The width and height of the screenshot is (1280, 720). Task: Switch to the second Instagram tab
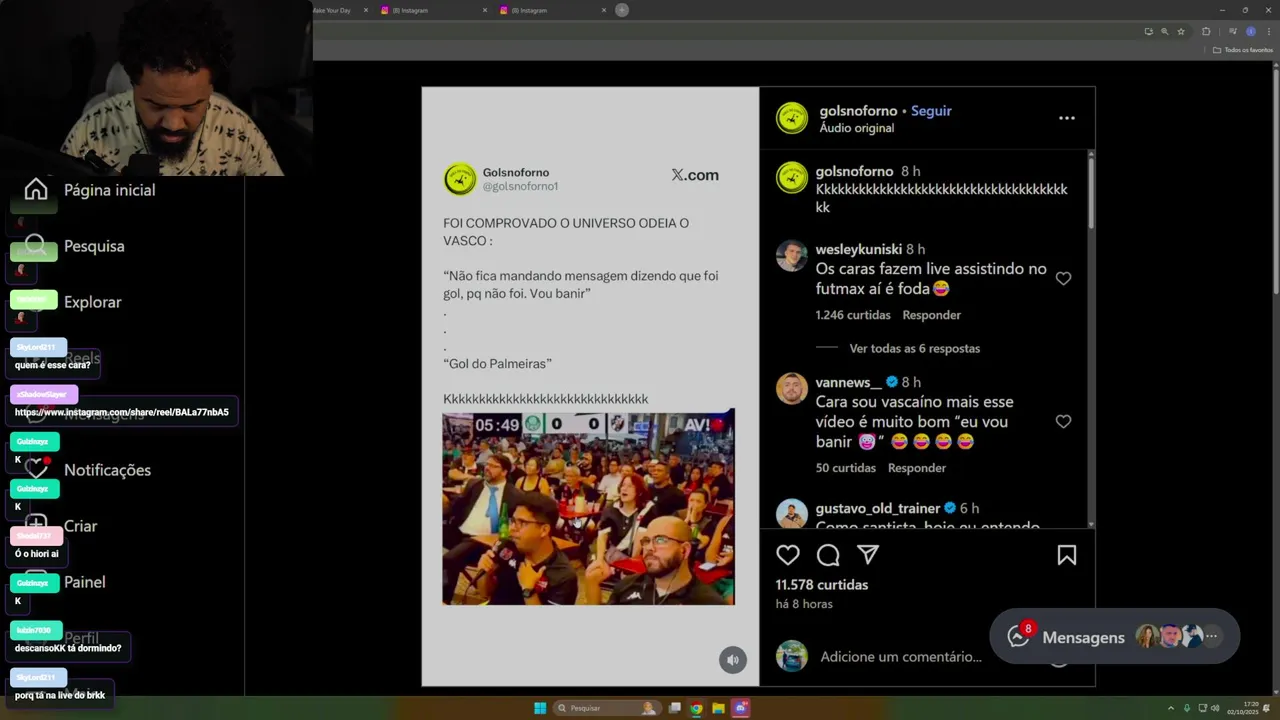click(550, 10)
